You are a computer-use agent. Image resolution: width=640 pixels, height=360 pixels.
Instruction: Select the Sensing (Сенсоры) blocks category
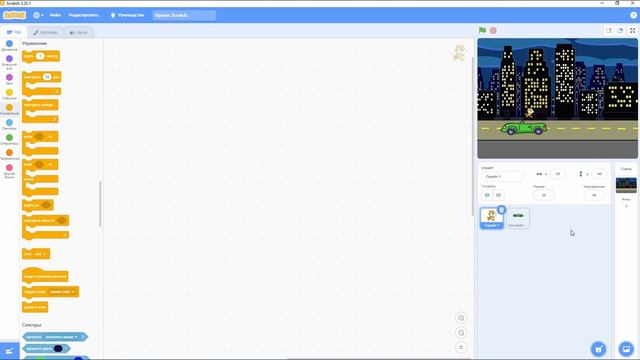pos(9,124)
